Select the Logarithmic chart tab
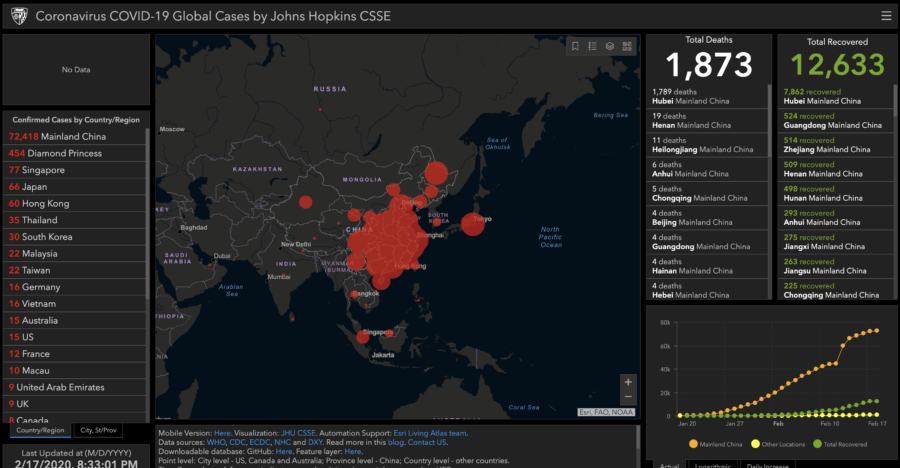The height and width of the screenshot is (468, 900). point(713,465)
